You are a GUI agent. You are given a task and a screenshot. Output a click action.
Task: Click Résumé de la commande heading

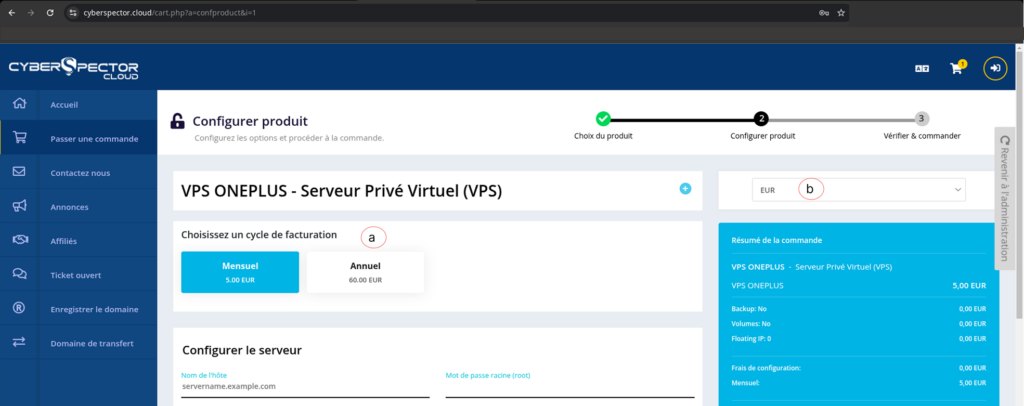click(x=777, y=240)
